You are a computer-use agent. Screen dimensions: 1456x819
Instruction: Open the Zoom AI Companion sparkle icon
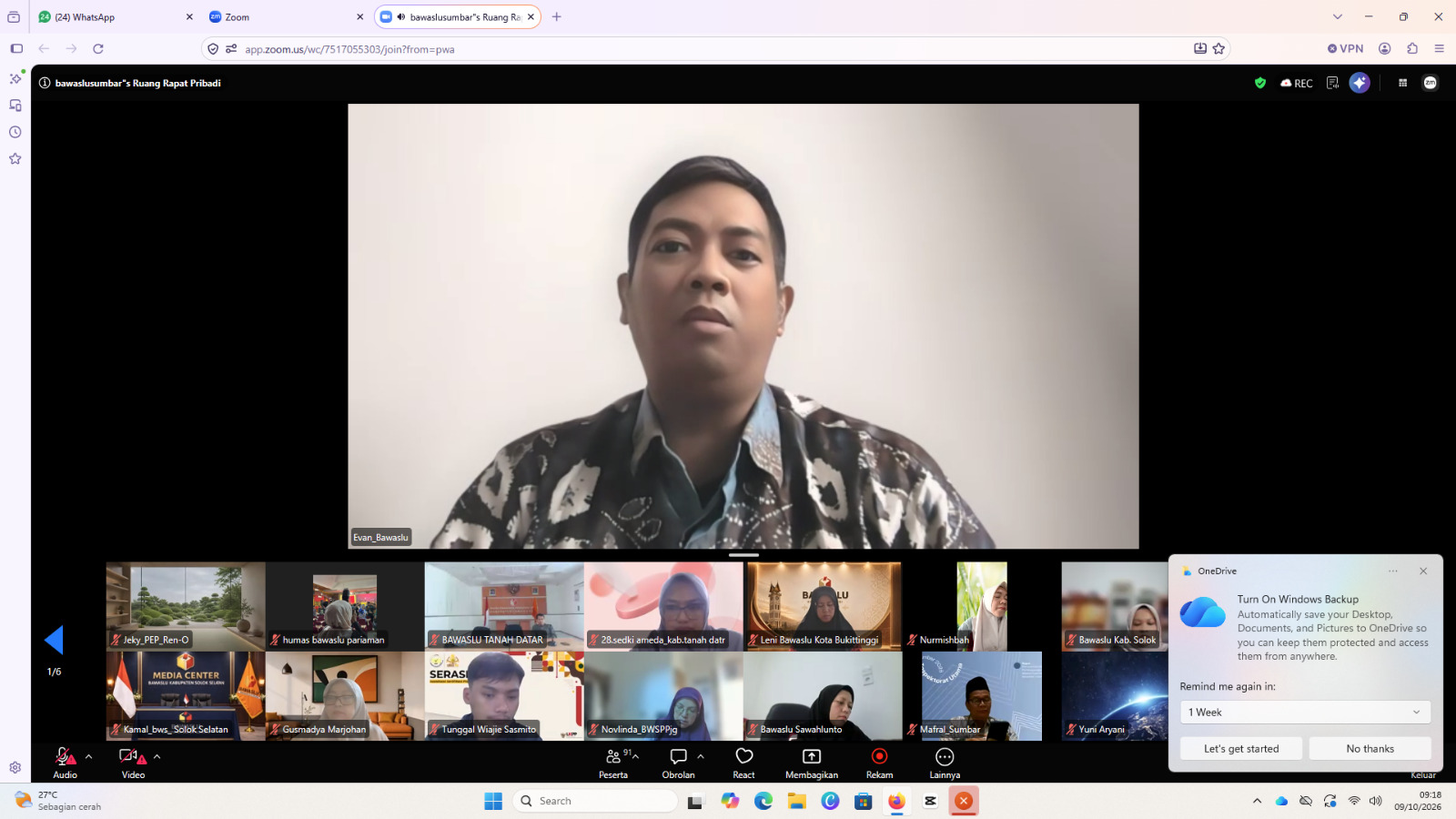coord(1360,83)
